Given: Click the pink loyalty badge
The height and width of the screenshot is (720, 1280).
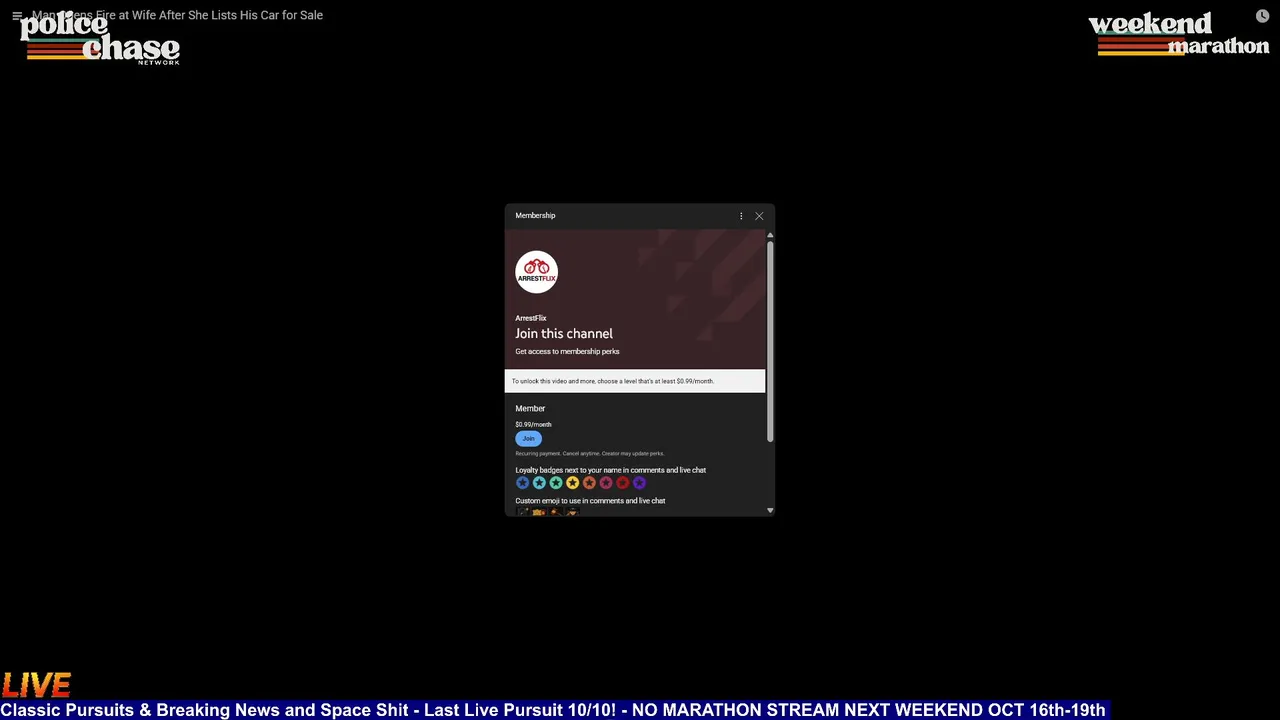Looking at the screenshot, I should [606, 483].
